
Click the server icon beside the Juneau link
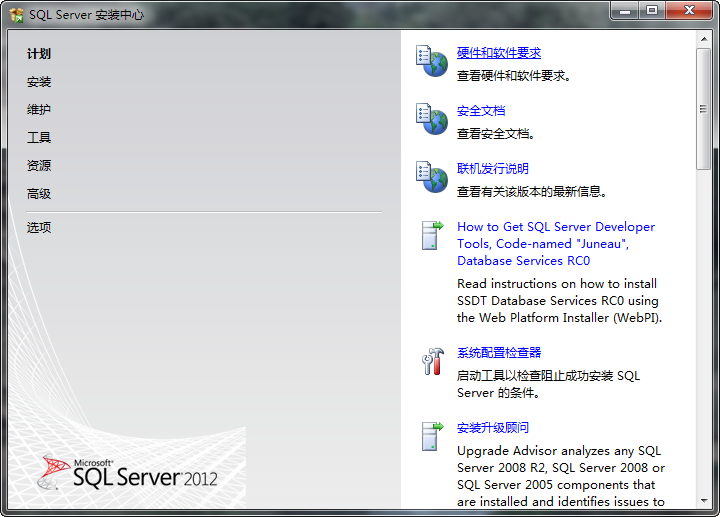click(x=433, y=235)
